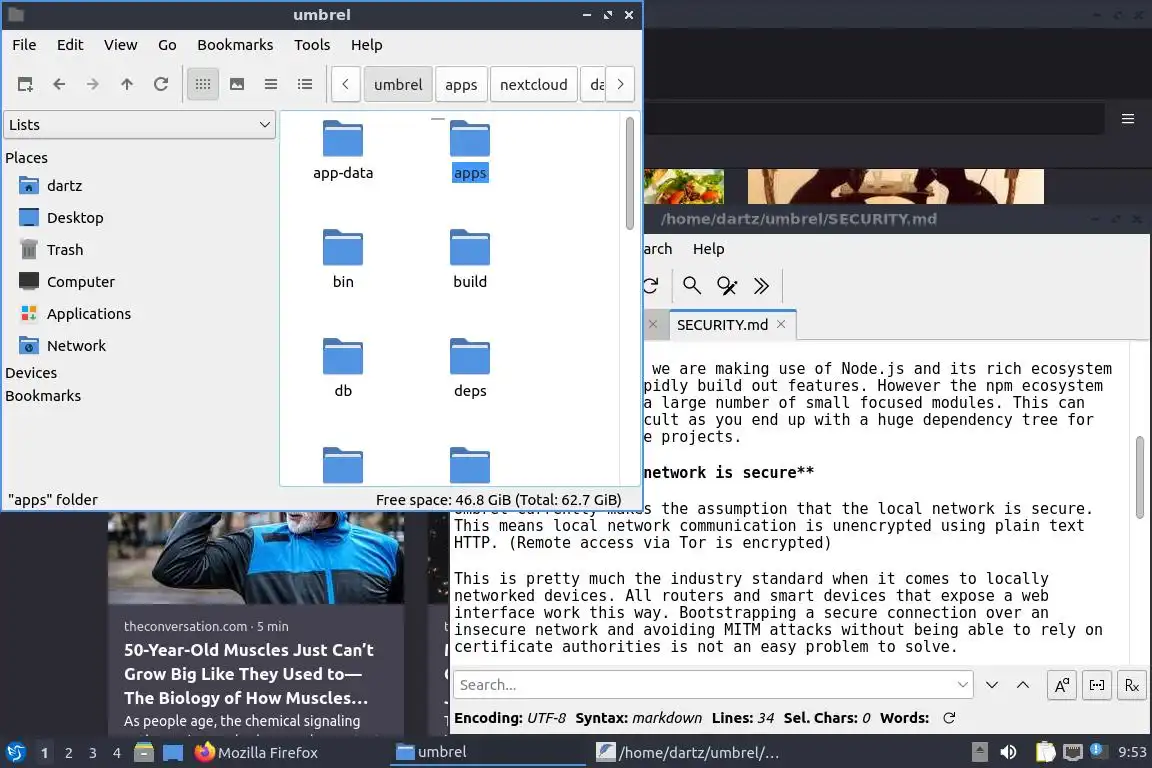This screenshot has height=768, width=1152.
Task: Open the 50-Year-Old Muscles article link
Action: 248,674
